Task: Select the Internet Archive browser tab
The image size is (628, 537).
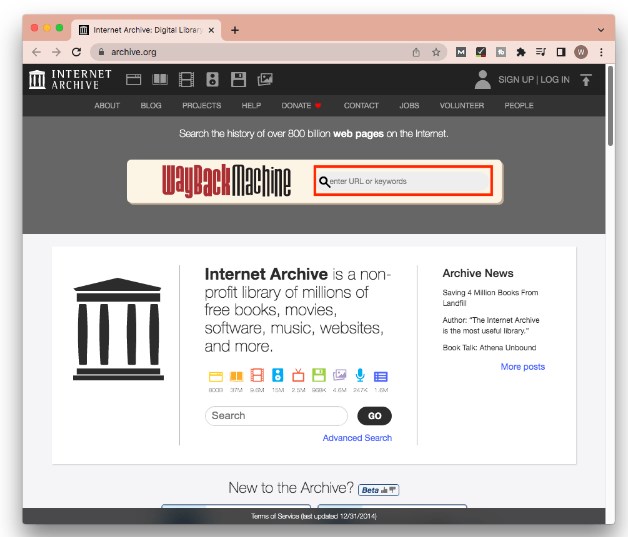Action: (x=146, y=30)
